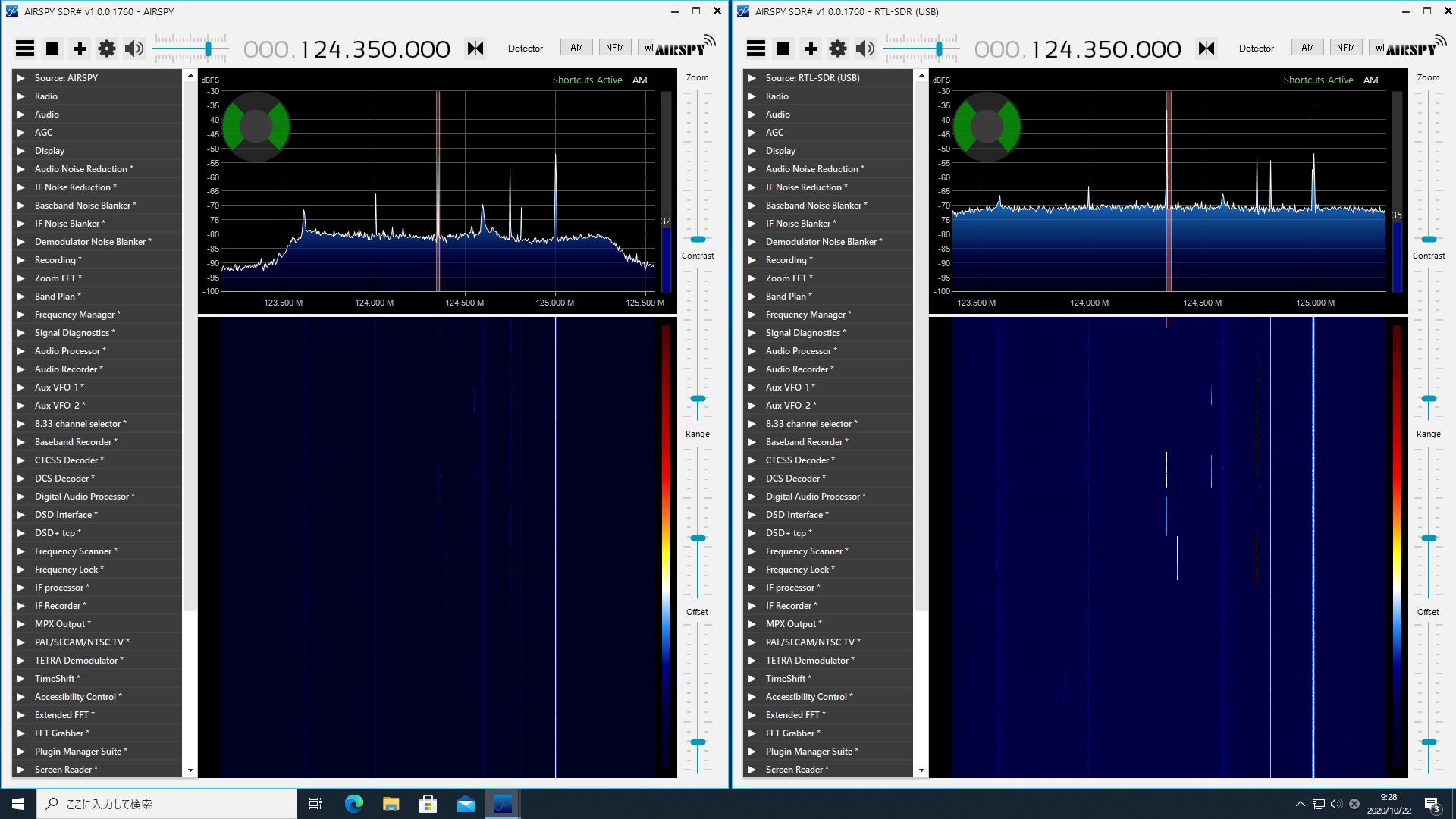Toggle tuning style icon in RTL-SDR window
The image size is (1456, 819).
point(1207,49)
